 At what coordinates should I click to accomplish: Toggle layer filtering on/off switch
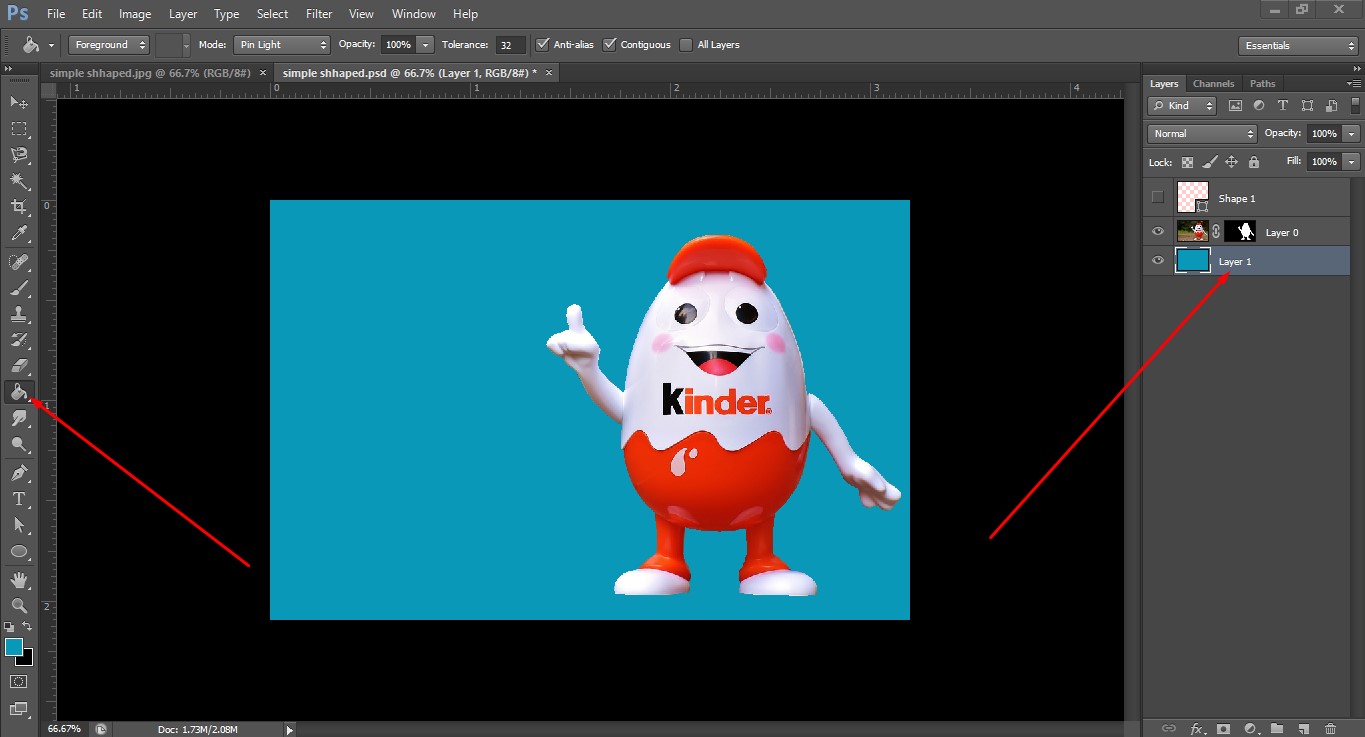pos(1355,105)
